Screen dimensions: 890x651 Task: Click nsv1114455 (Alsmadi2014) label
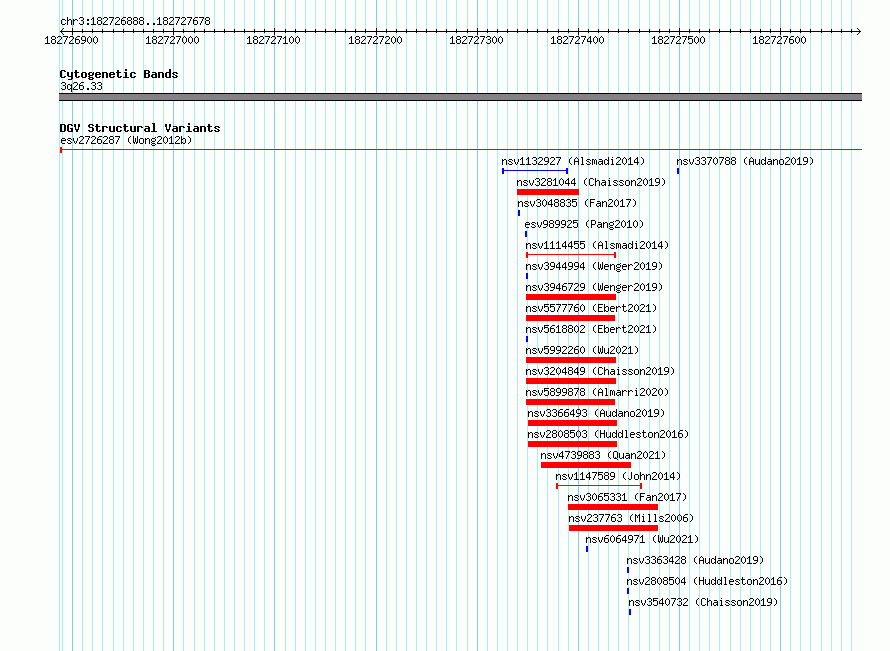[x=597, y=245]
